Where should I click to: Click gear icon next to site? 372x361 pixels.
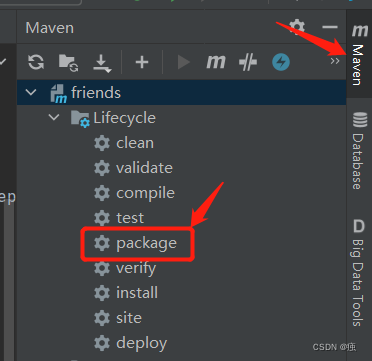(x=102, y=318)
